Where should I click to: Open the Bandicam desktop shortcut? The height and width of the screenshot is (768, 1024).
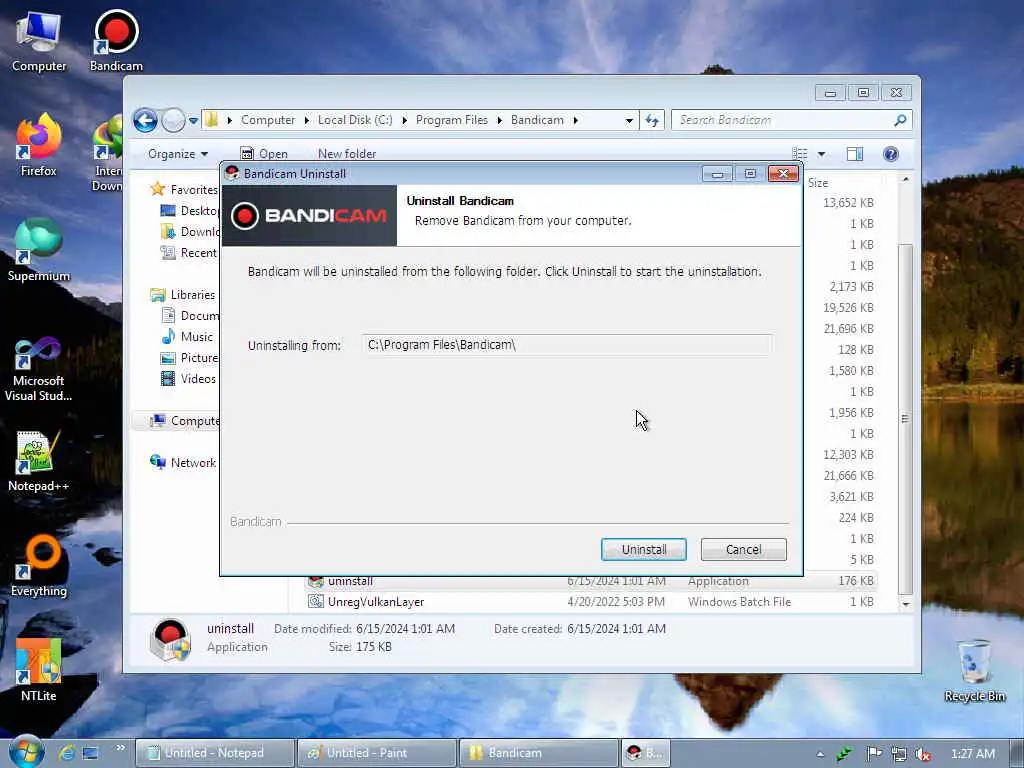(x=116, y=40)
